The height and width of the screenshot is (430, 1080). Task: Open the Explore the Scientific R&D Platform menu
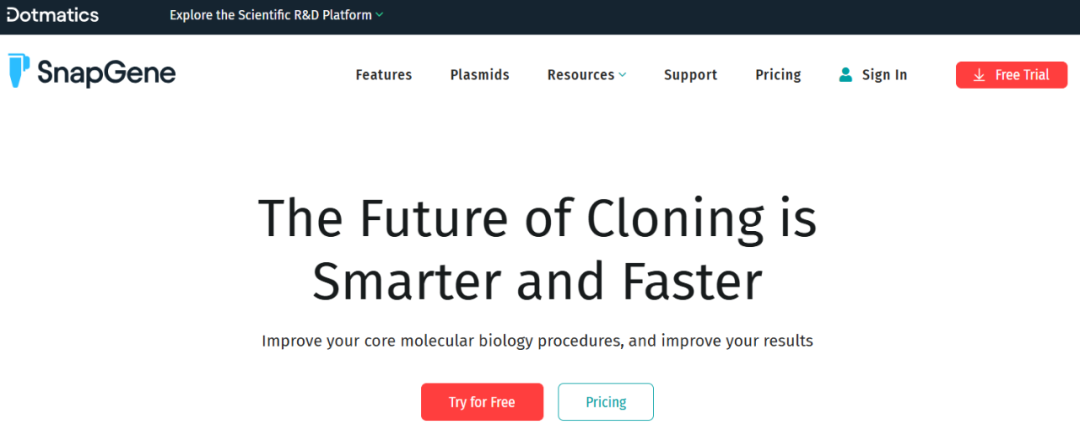coord(270,15)
